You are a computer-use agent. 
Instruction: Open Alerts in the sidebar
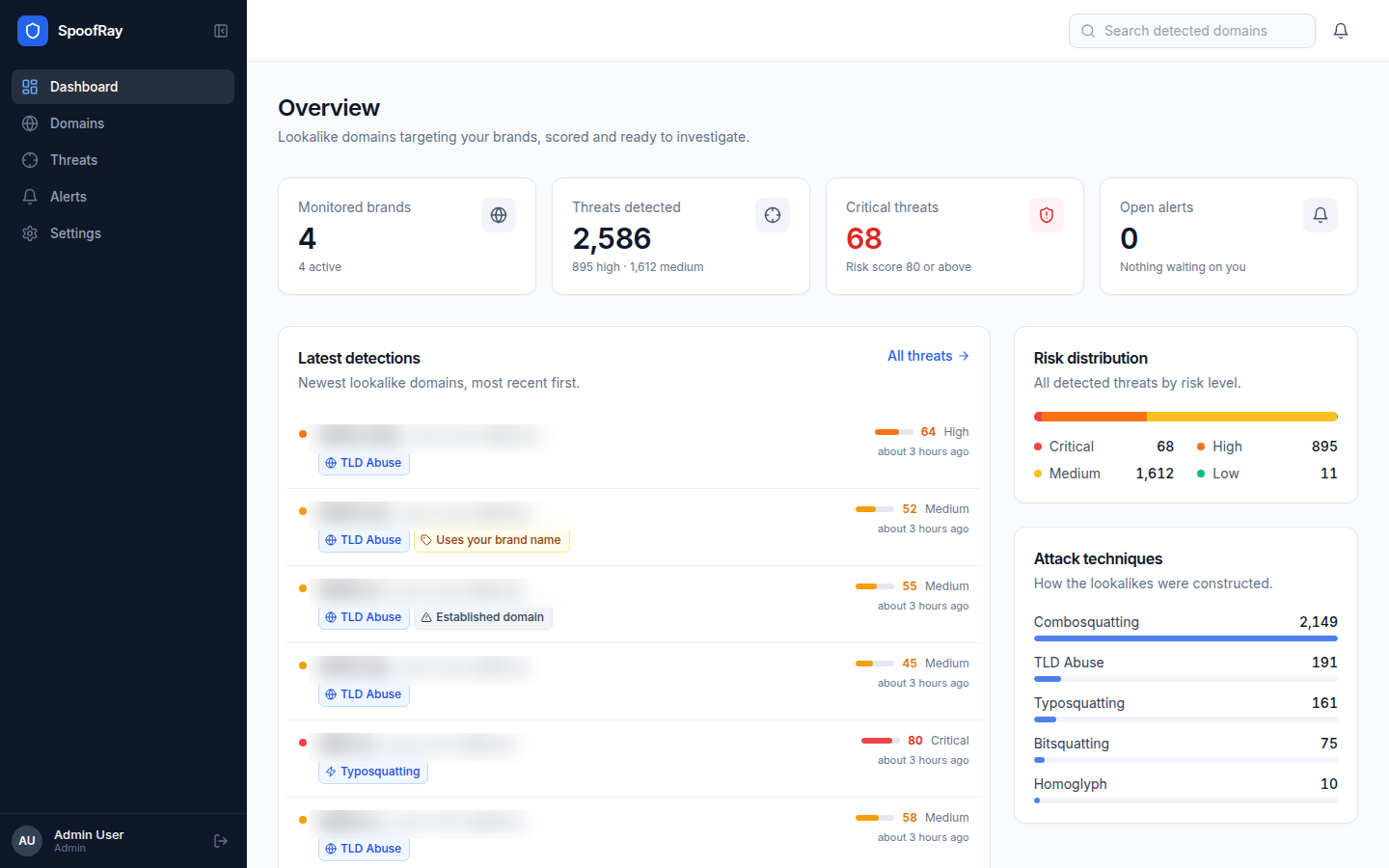pyautogui.click(x=123, y=197)
